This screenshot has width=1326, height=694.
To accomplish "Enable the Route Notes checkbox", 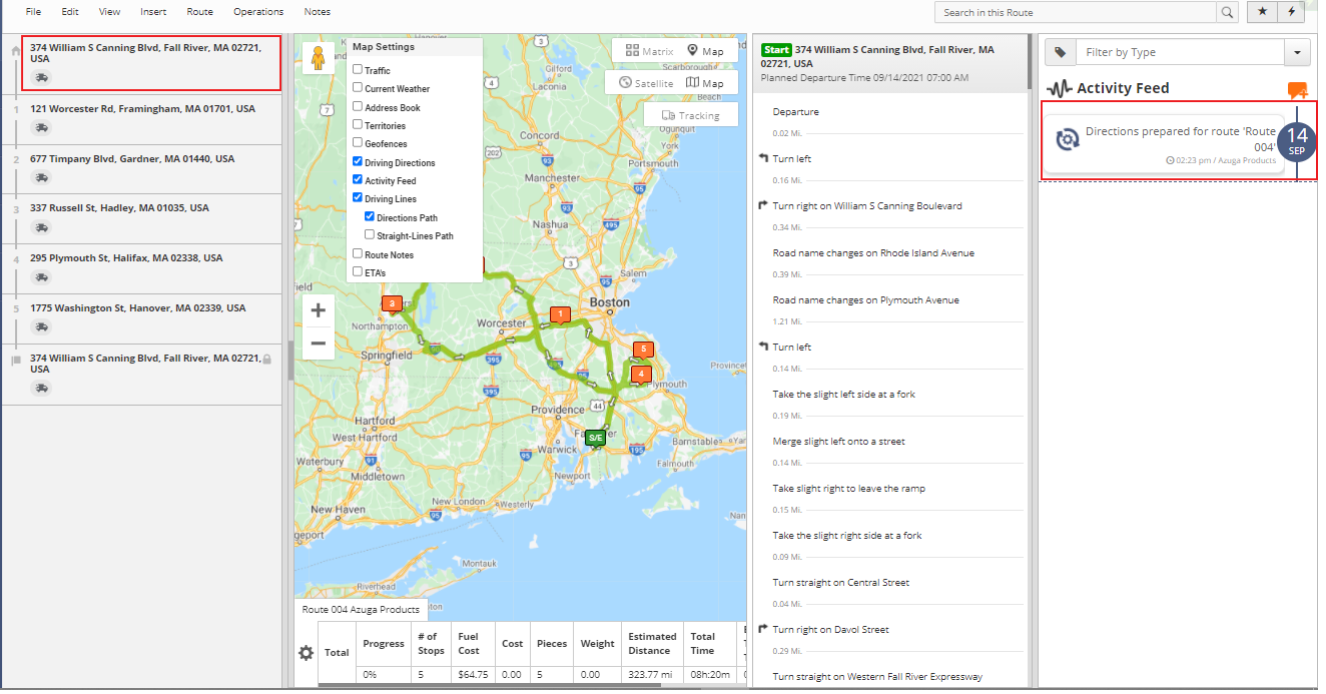I will [x=357, y=254].
